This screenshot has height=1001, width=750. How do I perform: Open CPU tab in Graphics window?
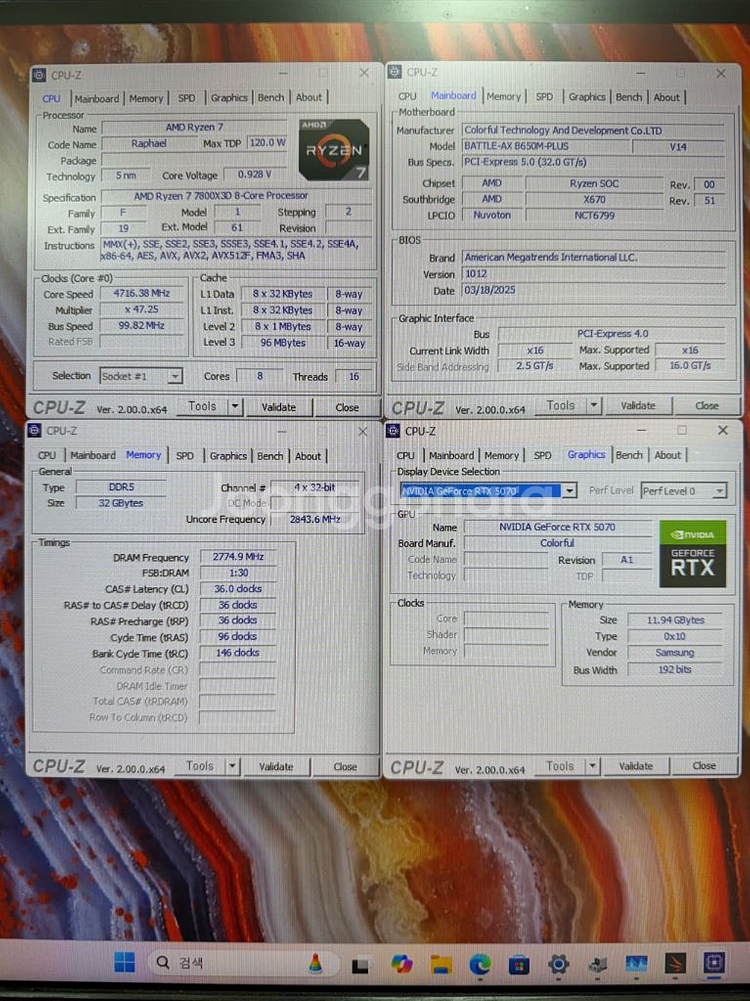(x=405, y=455)
